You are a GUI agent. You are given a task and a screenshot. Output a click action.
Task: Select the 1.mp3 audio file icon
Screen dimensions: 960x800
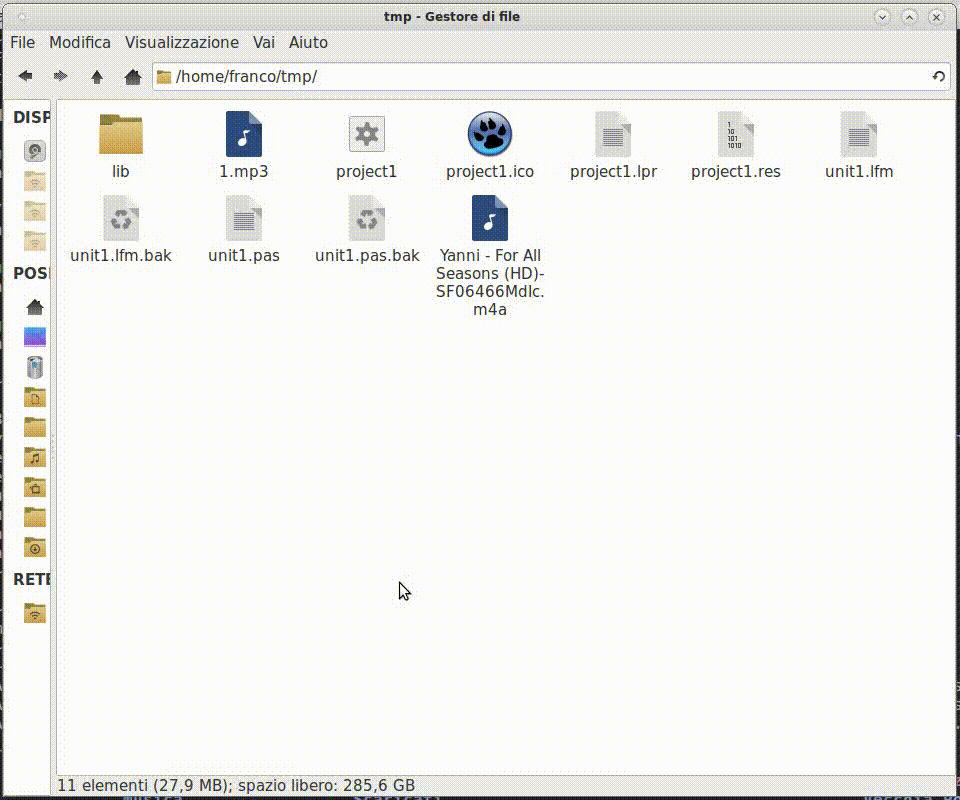244,134
